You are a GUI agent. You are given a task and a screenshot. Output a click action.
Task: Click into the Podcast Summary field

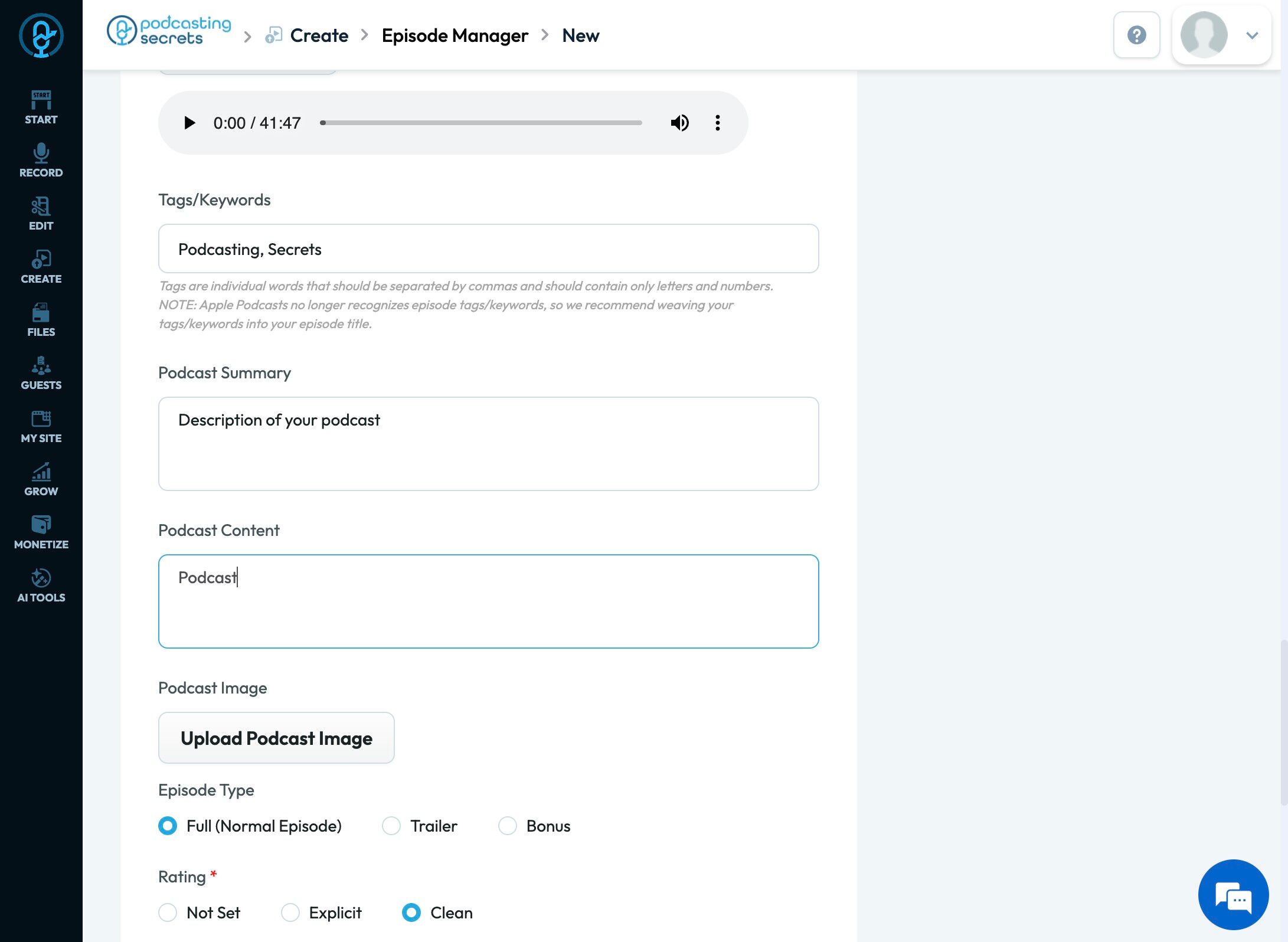click(x=488, y=443)
